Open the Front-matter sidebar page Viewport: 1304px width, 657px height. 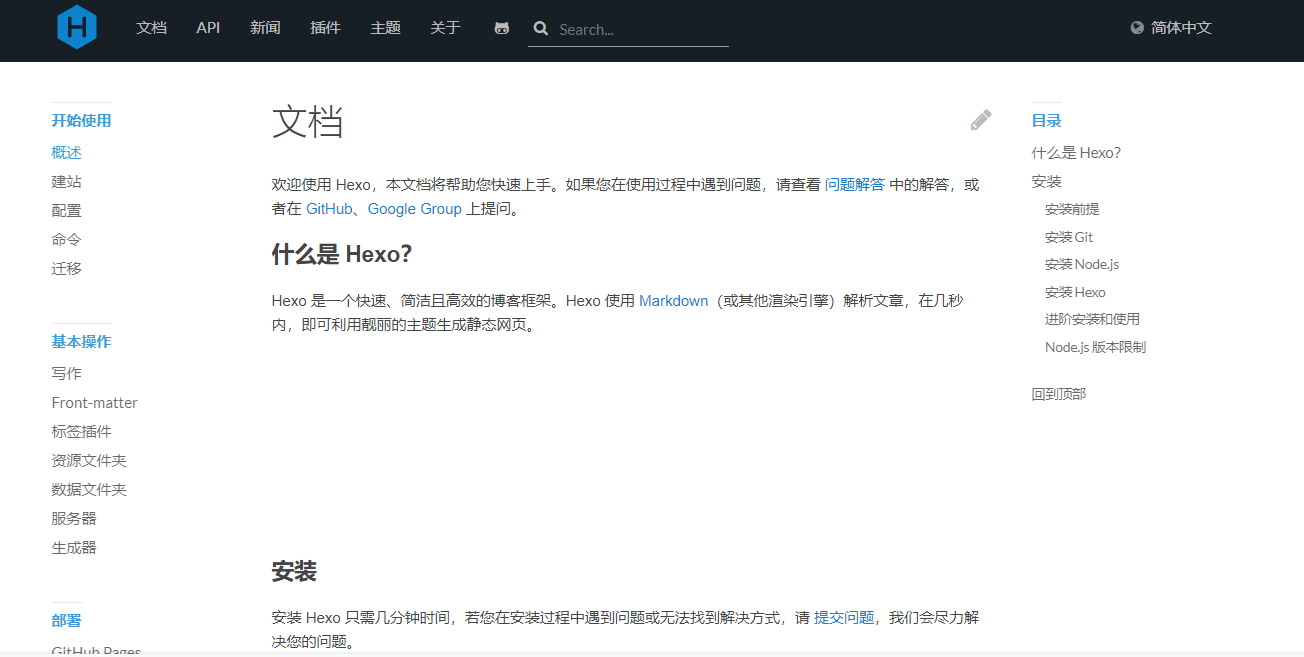[x=95, y=403]
